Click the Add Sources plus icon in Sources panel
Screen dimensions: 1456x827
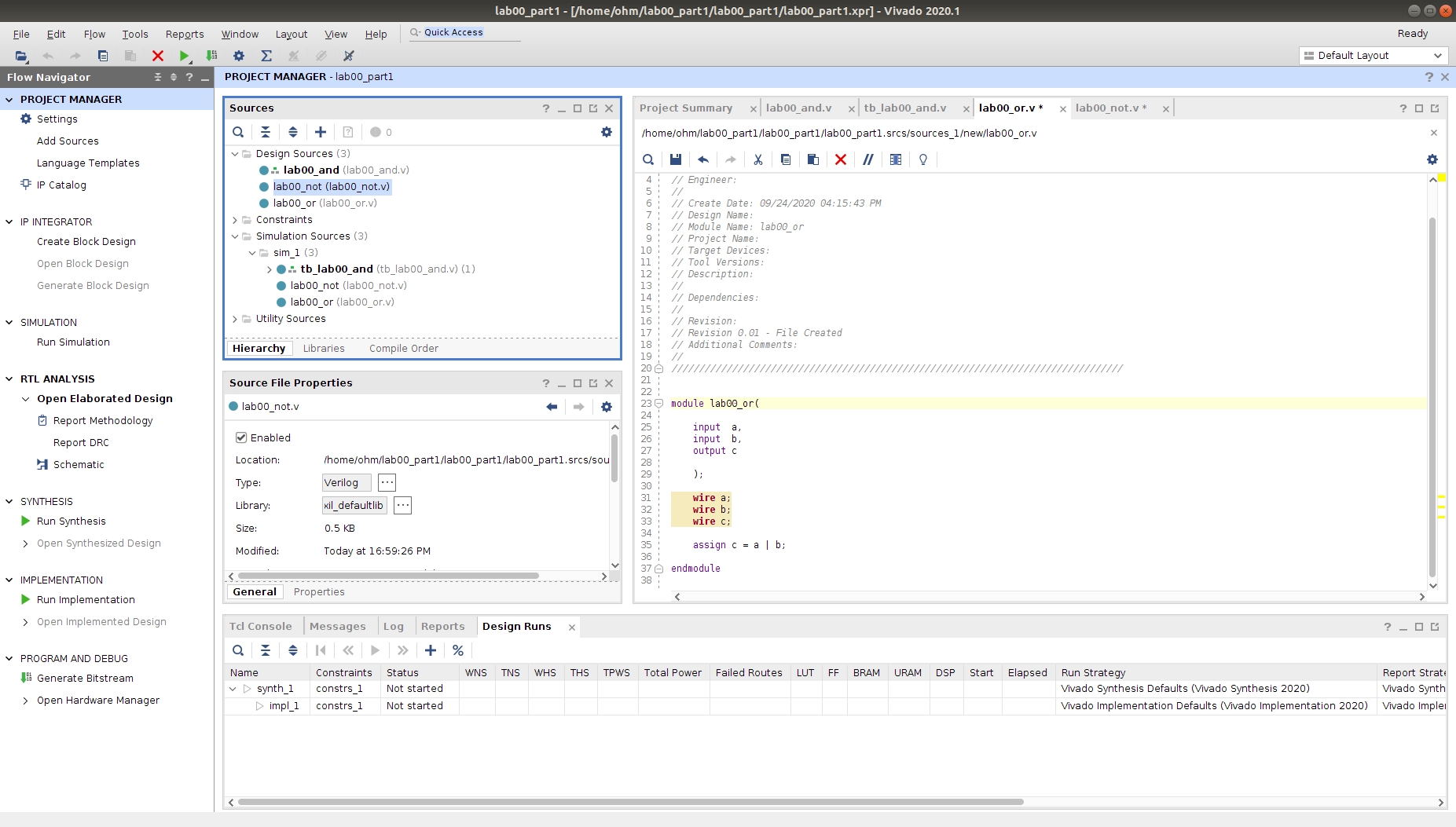pyautogui.click(x=321, y=132)
